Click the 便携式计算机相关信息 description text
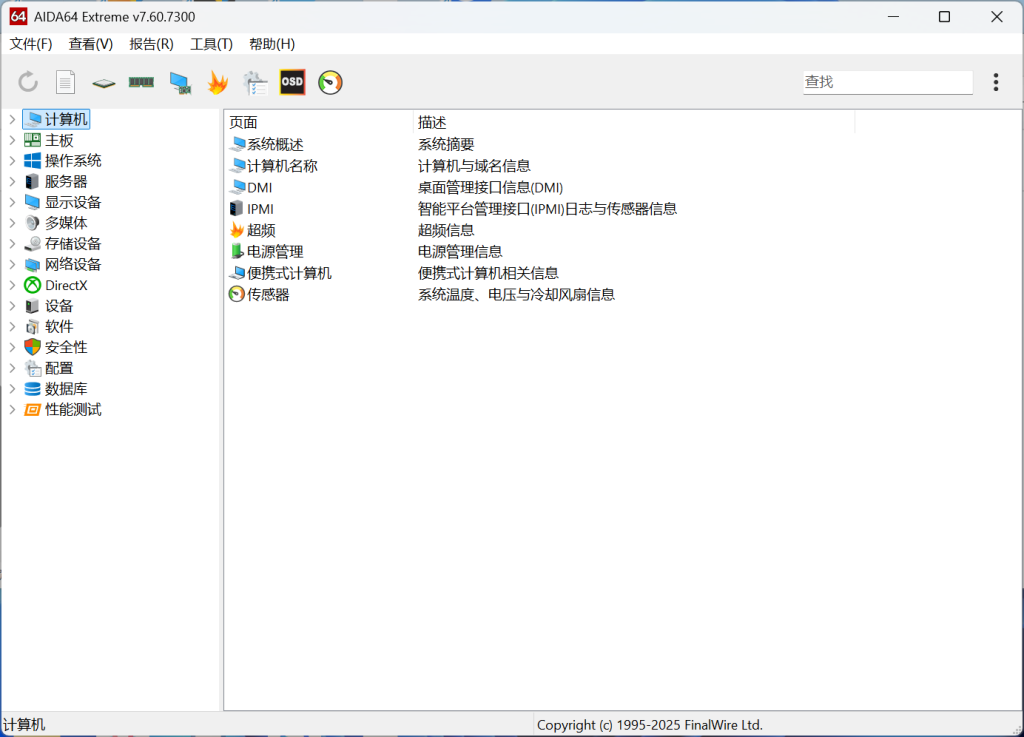Screen dimensions: 1024x737 (x=488, y=273)
